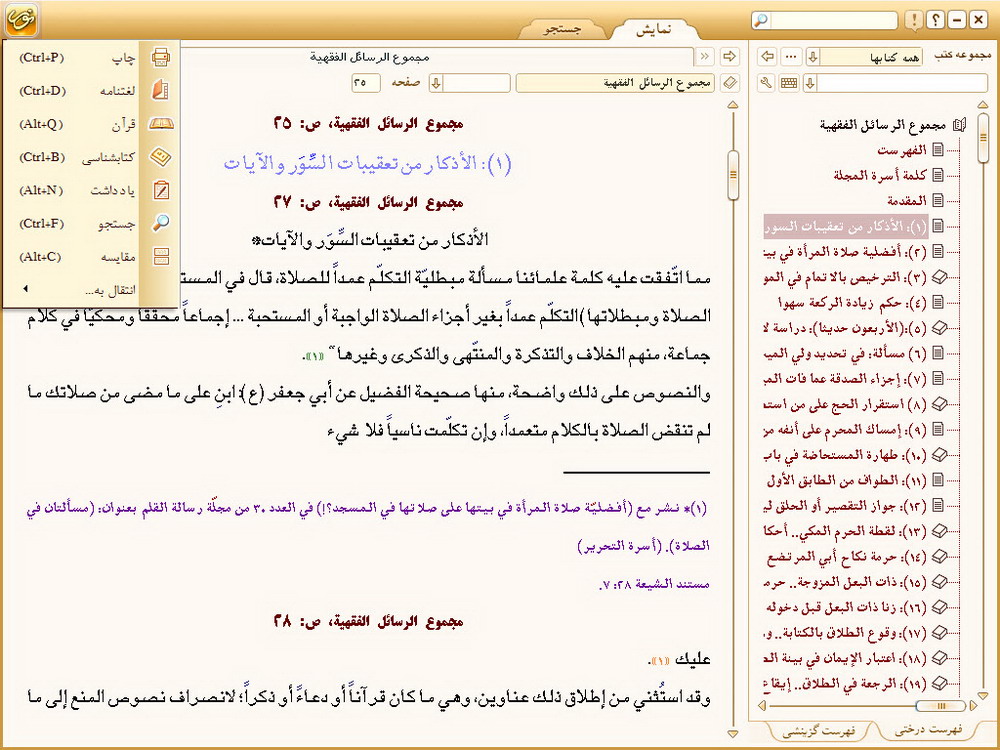Click the notepad icon beside یادداشت

161,190
